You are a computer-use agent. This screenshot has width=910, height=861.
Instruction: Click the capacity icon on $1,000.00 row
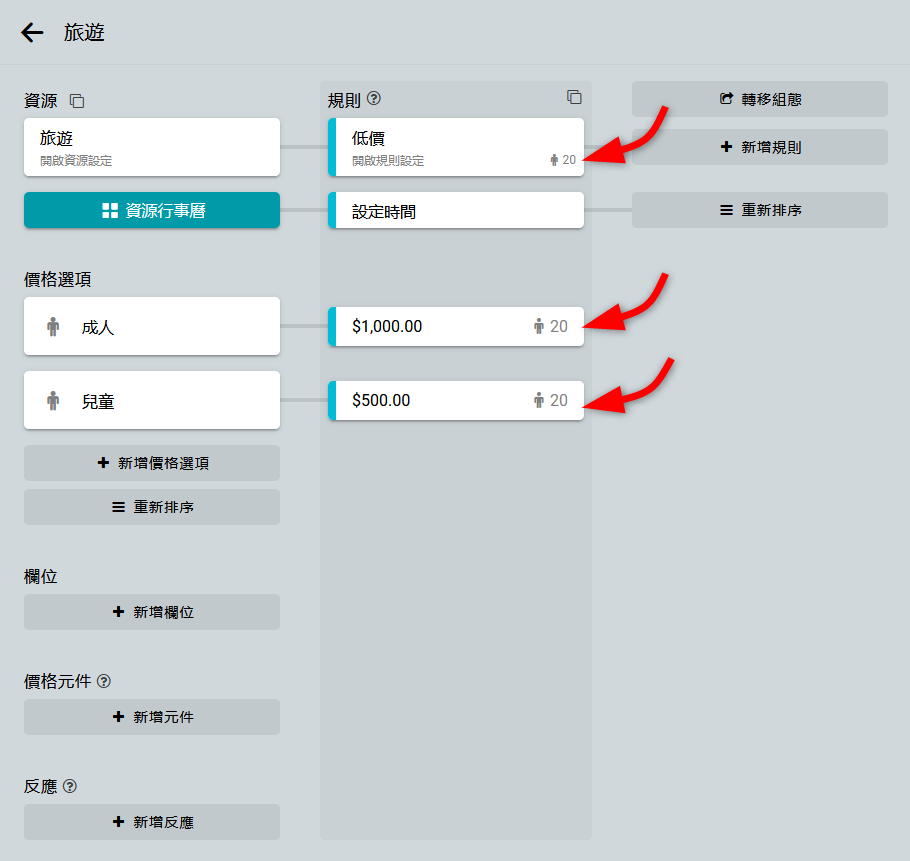(539, 326)
